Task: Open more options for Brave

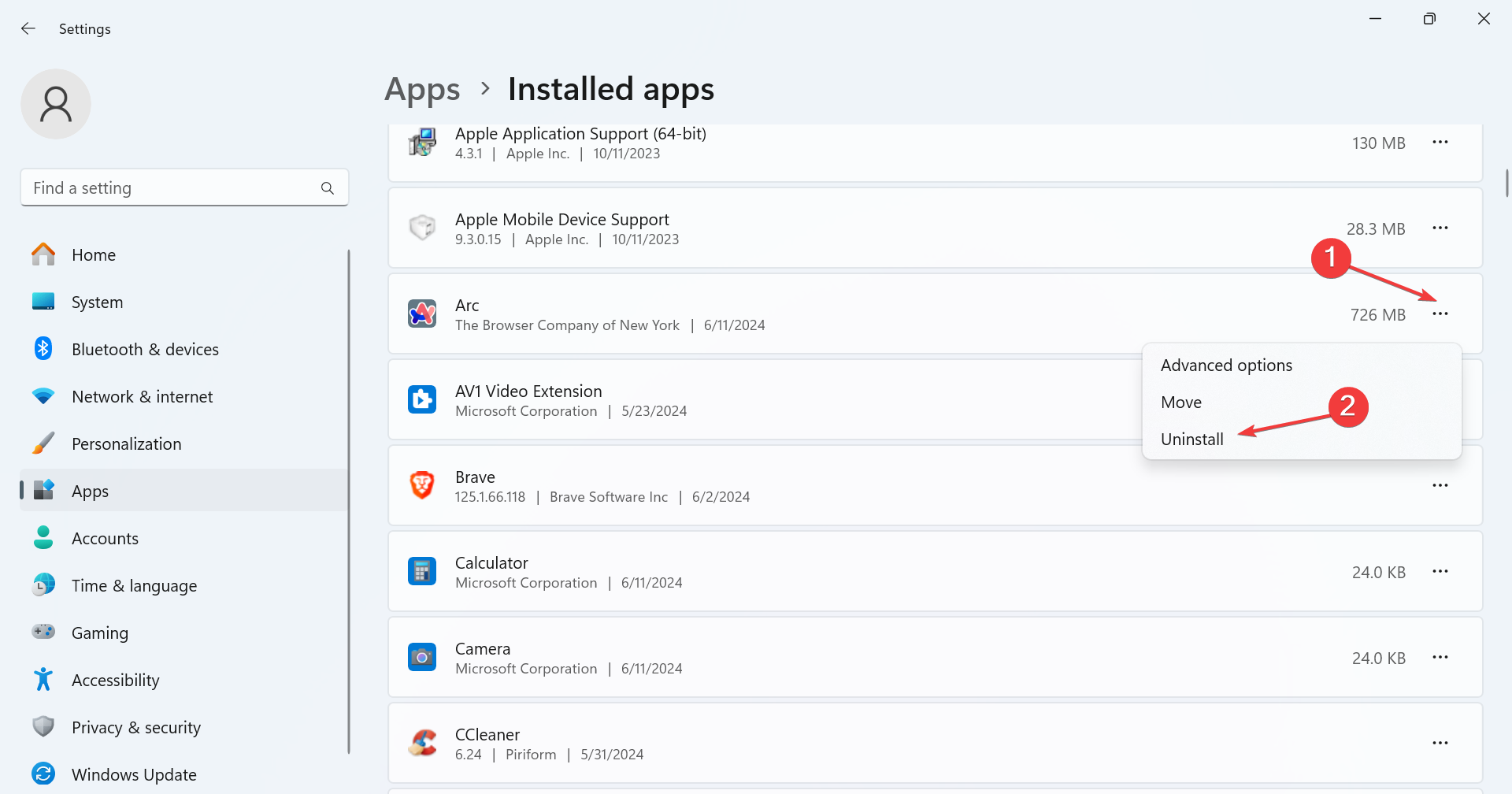Action: tap(1440, 485)
